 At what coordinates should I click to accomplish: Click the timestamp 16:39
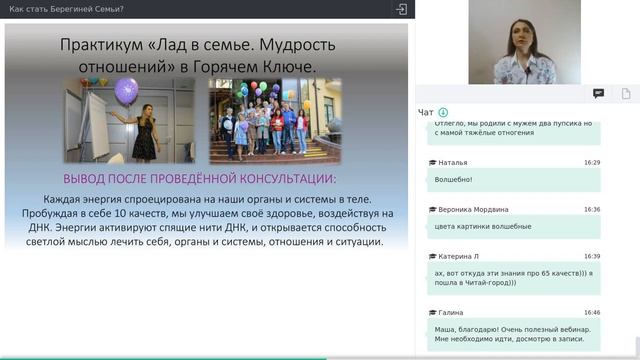[x=592, y=256]
